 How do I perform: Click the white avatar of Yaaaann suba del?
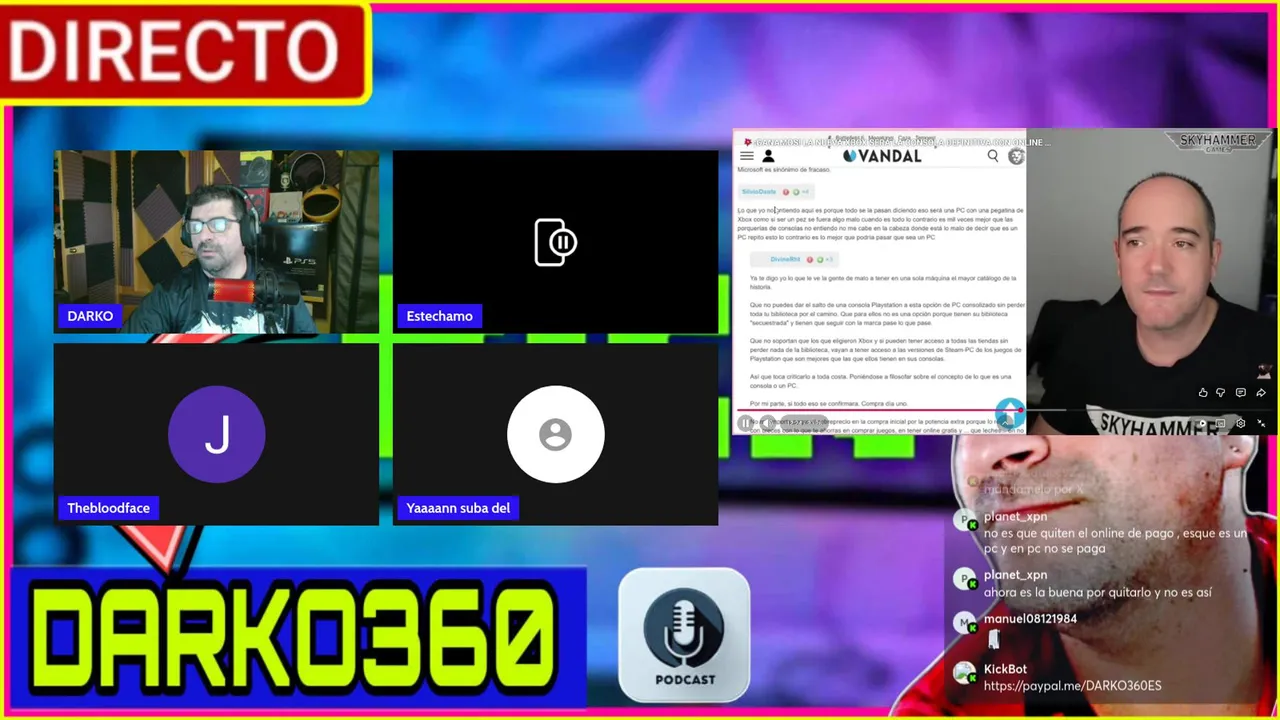point(555,434)
